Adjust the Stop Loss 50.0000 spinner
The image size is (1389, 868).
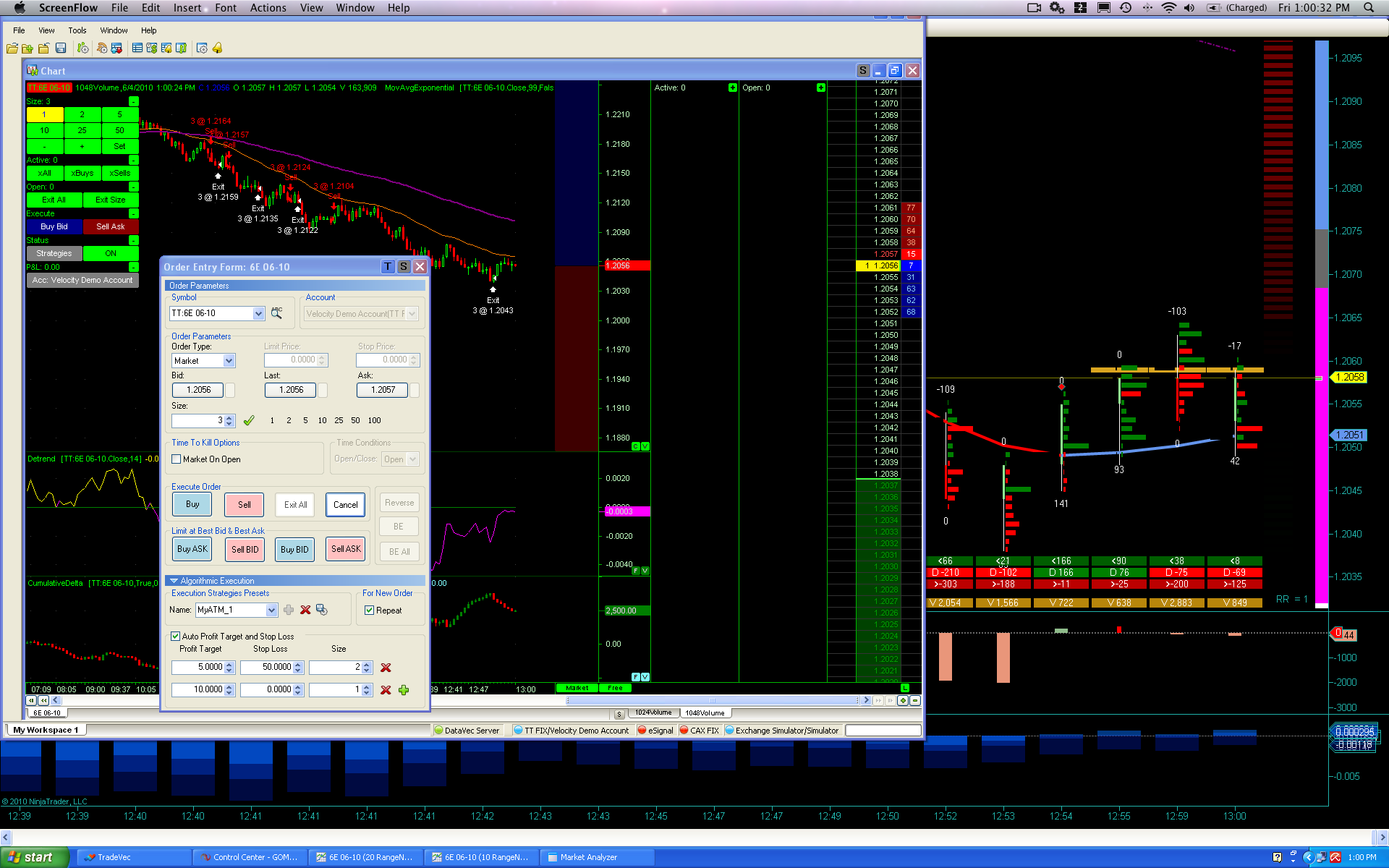coord(298,668)
